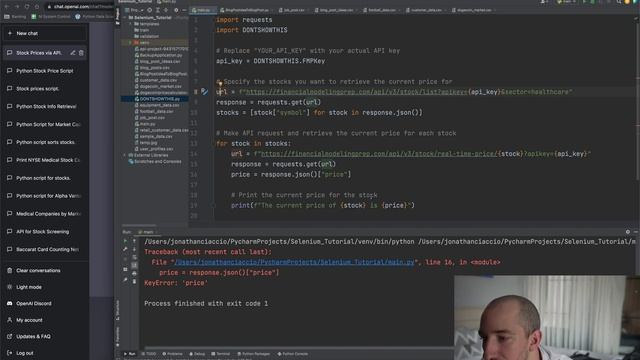Start a New chat in ChatGPT
The height and width of the screenshot is (360, 640).
pyautogui.click(x=44, y=33)
